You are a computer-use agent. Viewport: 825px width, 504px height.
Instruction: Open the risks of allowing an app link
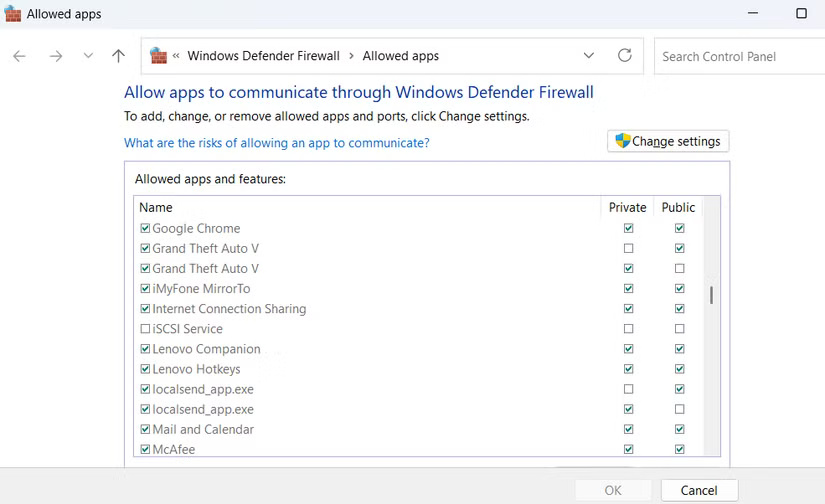(x=276, y=143)
